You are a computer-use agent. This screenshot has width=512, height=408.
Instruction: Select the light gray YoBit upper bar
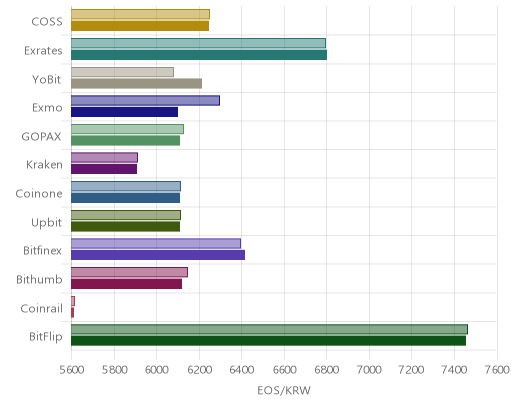[122, 72]
